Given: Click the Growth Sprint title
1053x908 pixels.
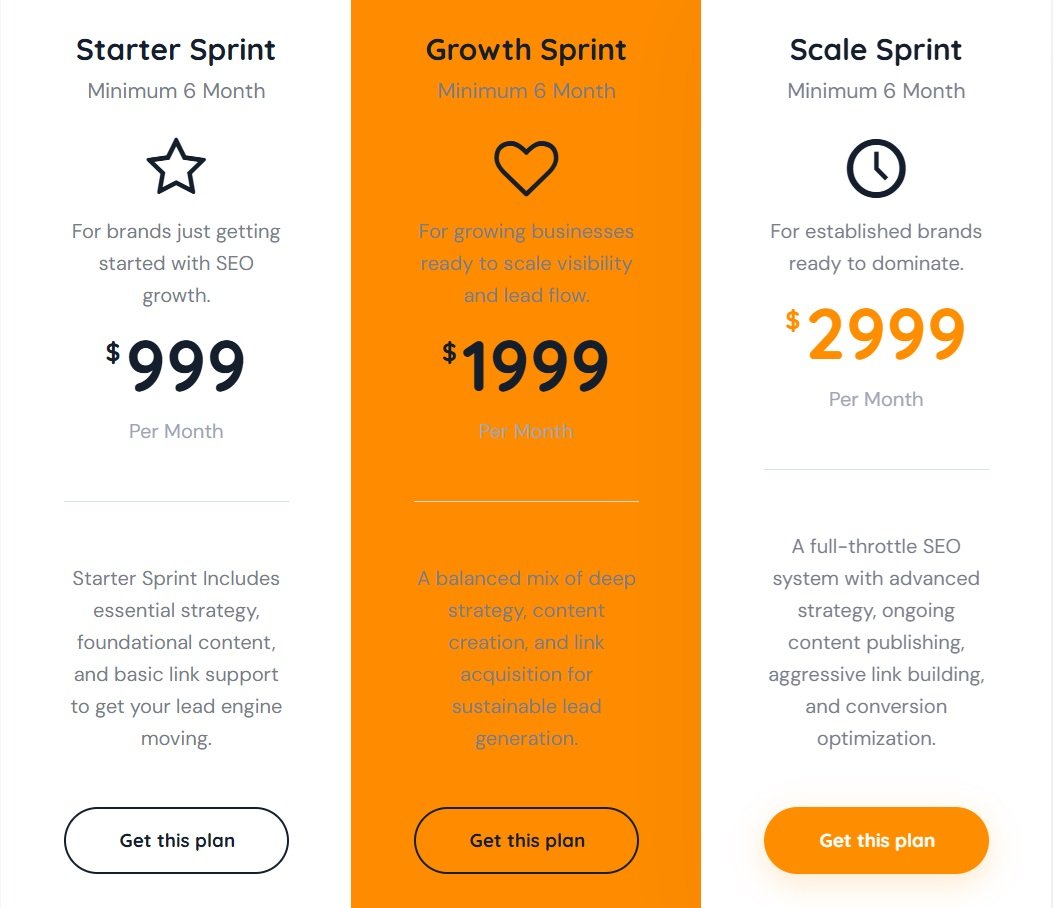Looking at the screenshot, I should (526, 50).
